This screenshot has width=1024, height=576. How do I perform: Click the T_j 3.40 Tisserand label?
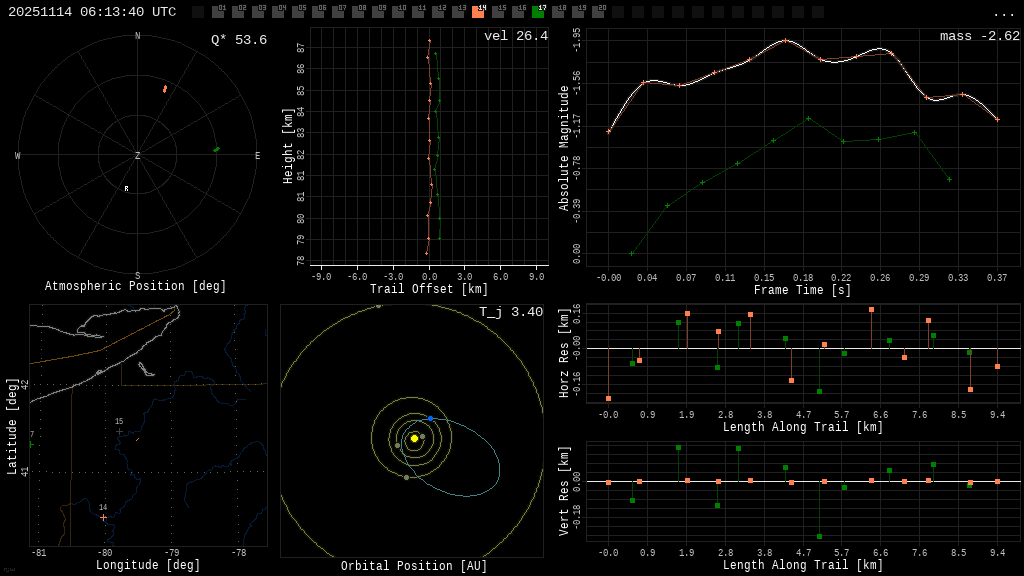[x=510, y=312]
